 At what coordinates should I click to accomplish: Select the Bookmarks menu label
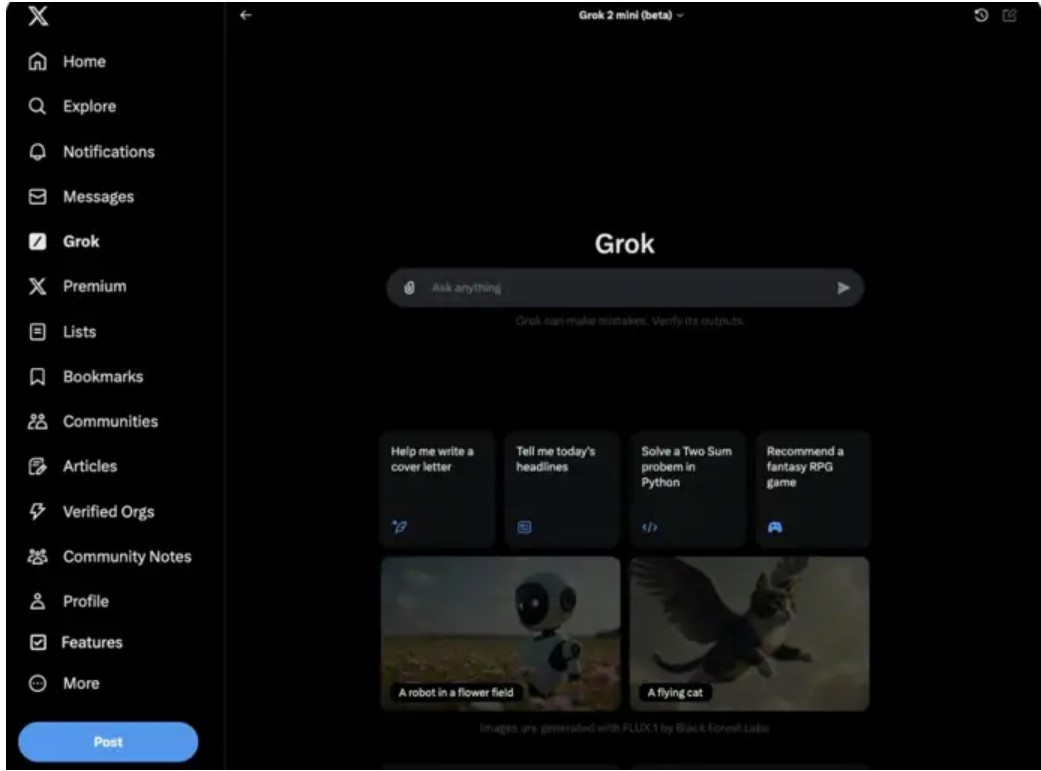(103, 377)
